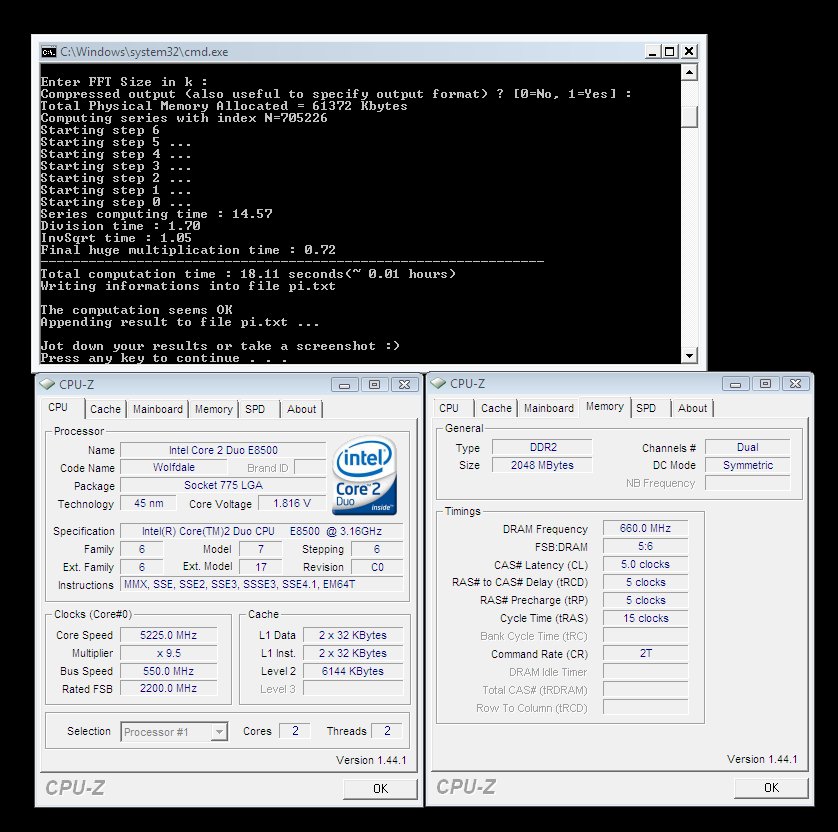838x832 pixels.
Task: Click the Threads count field
Action: tap(387, 731)
